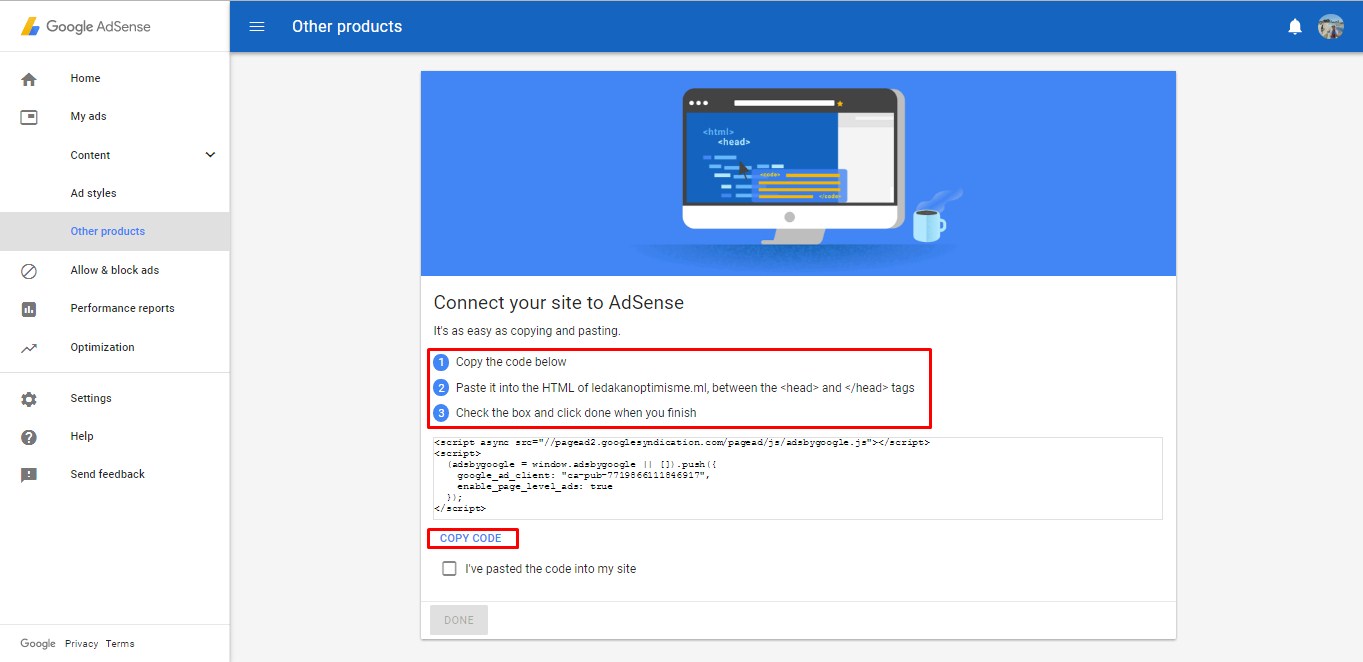Click the "Other products" page title
The height and width of the screenshot is (662, 1363).
tap(347, 27)
